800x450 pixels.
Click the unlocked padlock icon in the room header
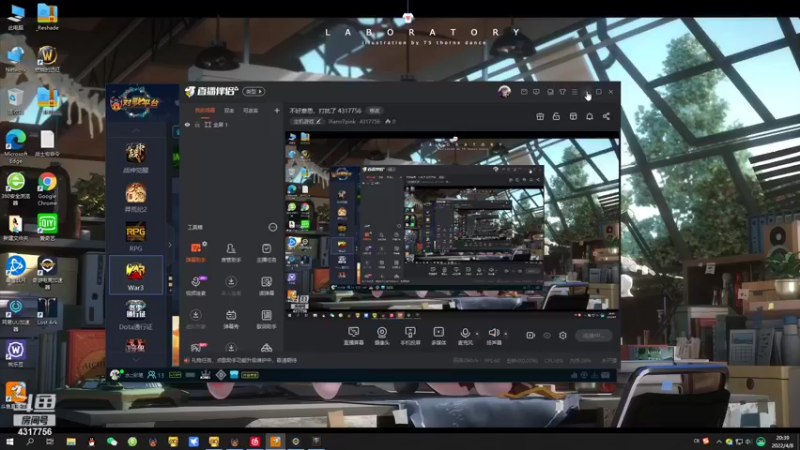point(556,116)
